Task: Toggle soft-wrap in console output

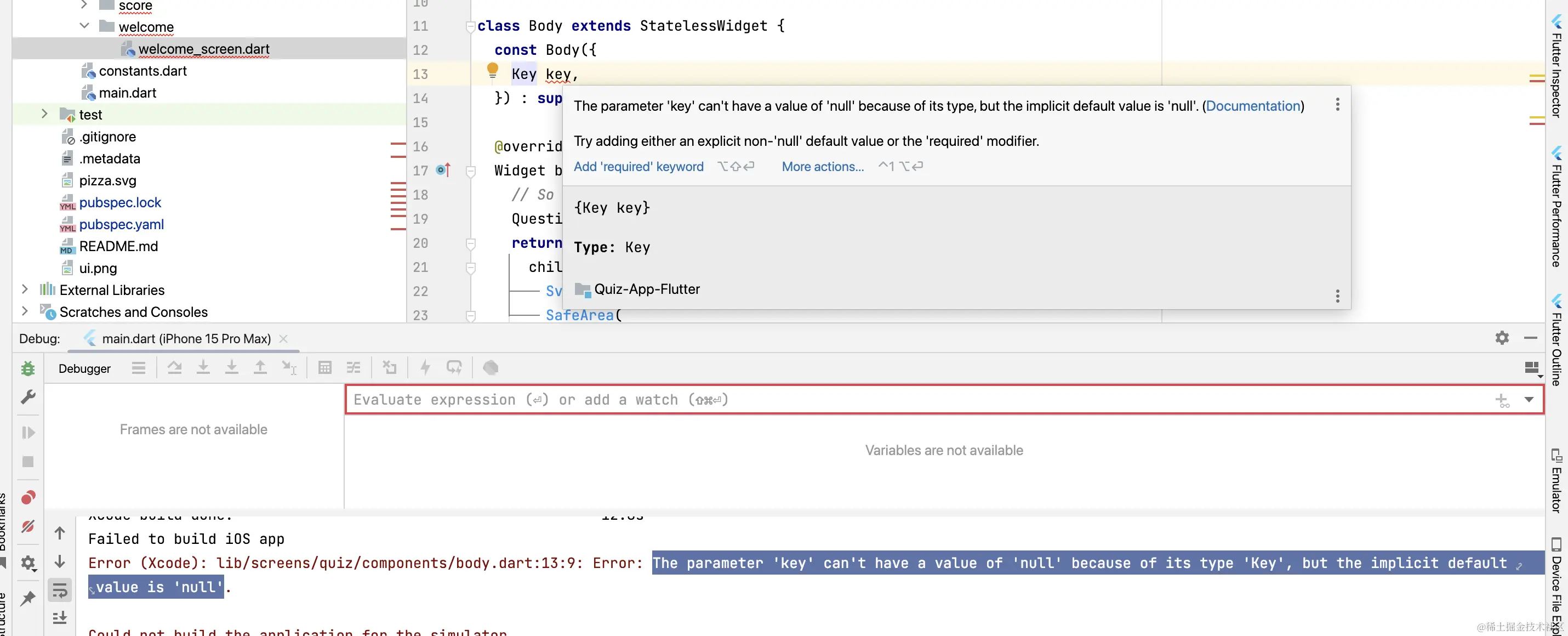Action: coord(60,590)
